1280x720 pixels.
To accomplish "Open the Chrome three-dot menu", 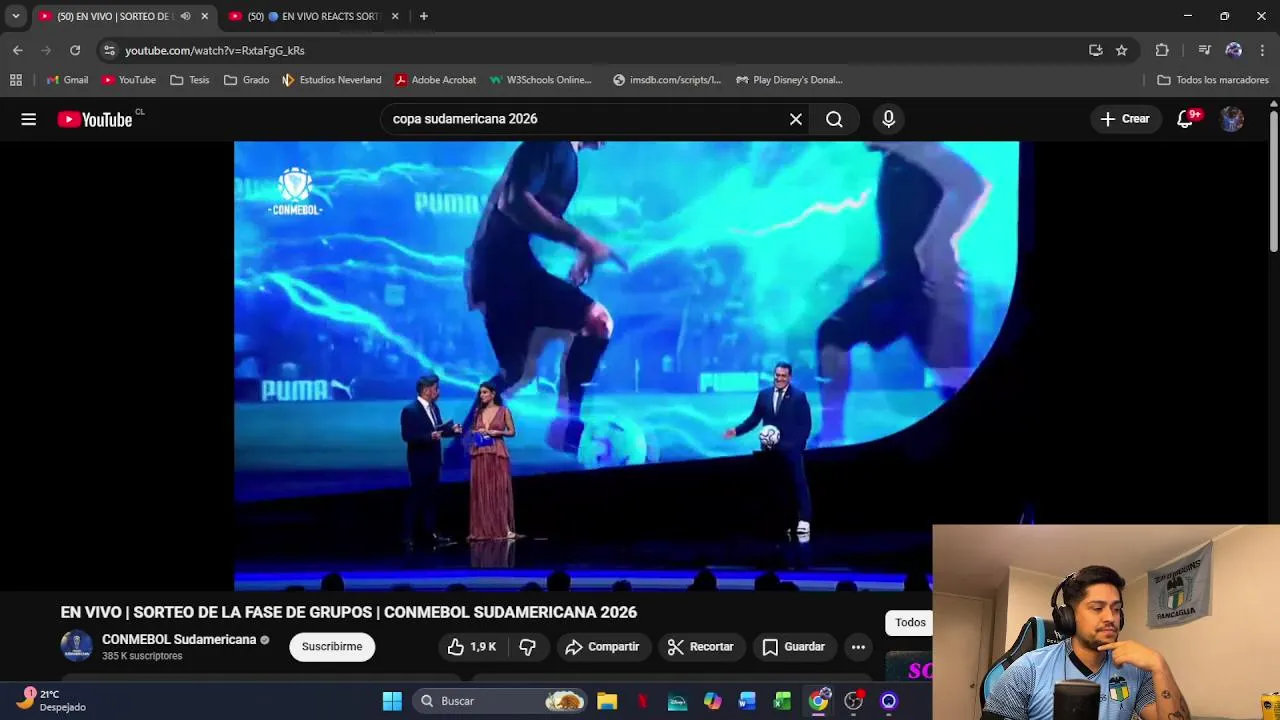I will click(1263, 50).
